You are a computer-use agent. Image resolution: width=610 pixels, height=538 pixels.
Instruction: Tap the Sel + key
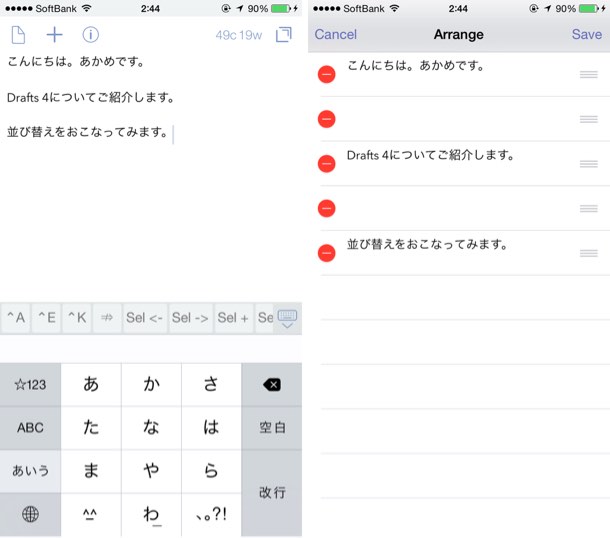coord(233,318)
